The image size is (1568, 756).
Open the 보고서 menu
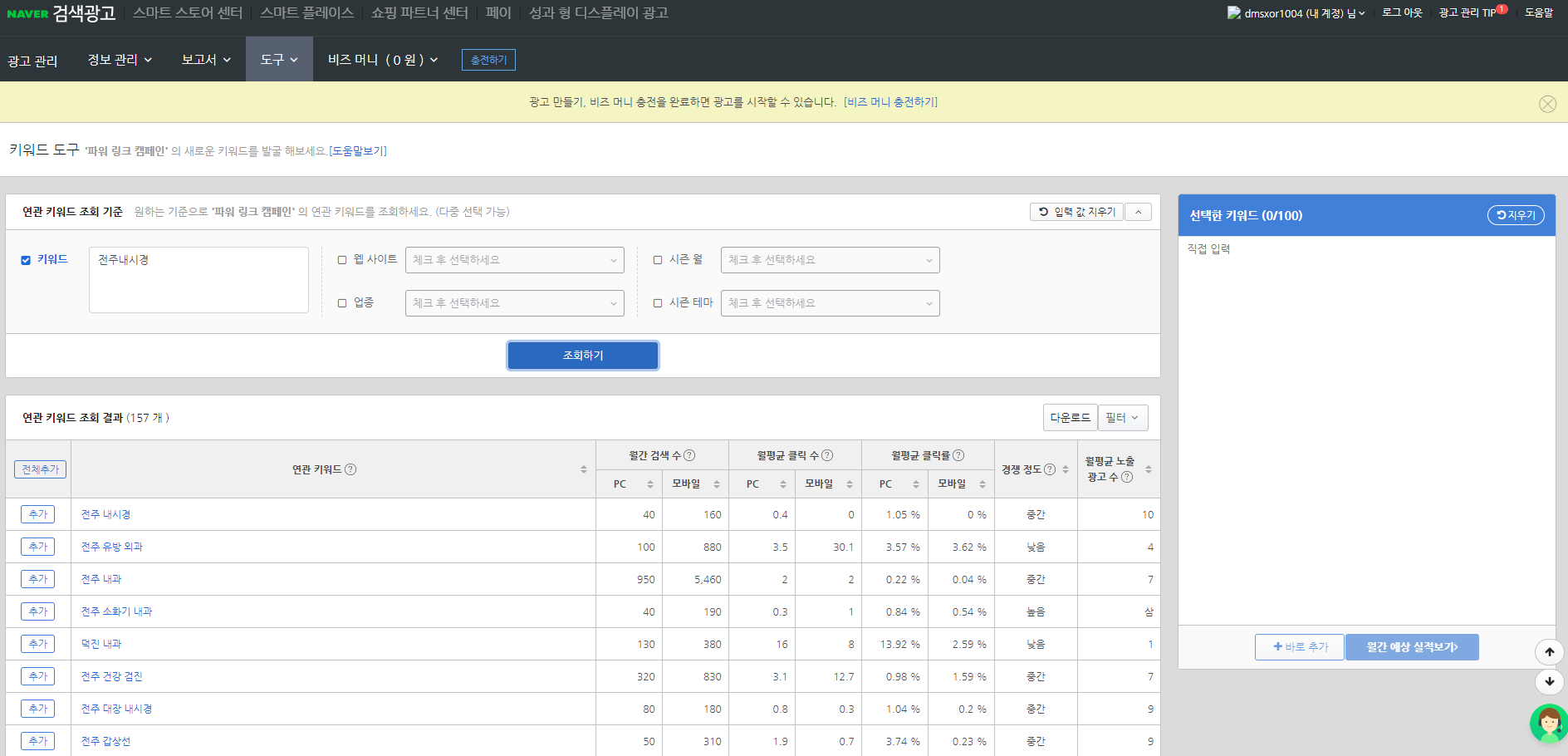[x=206, y=60]
